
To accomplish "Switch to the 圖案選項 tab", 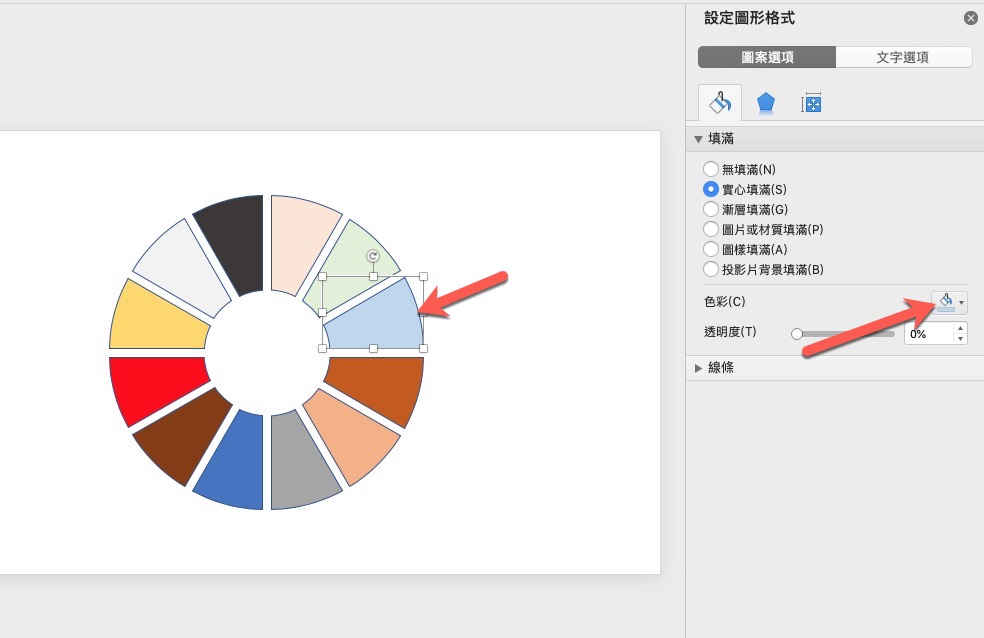I will [767, 57].
